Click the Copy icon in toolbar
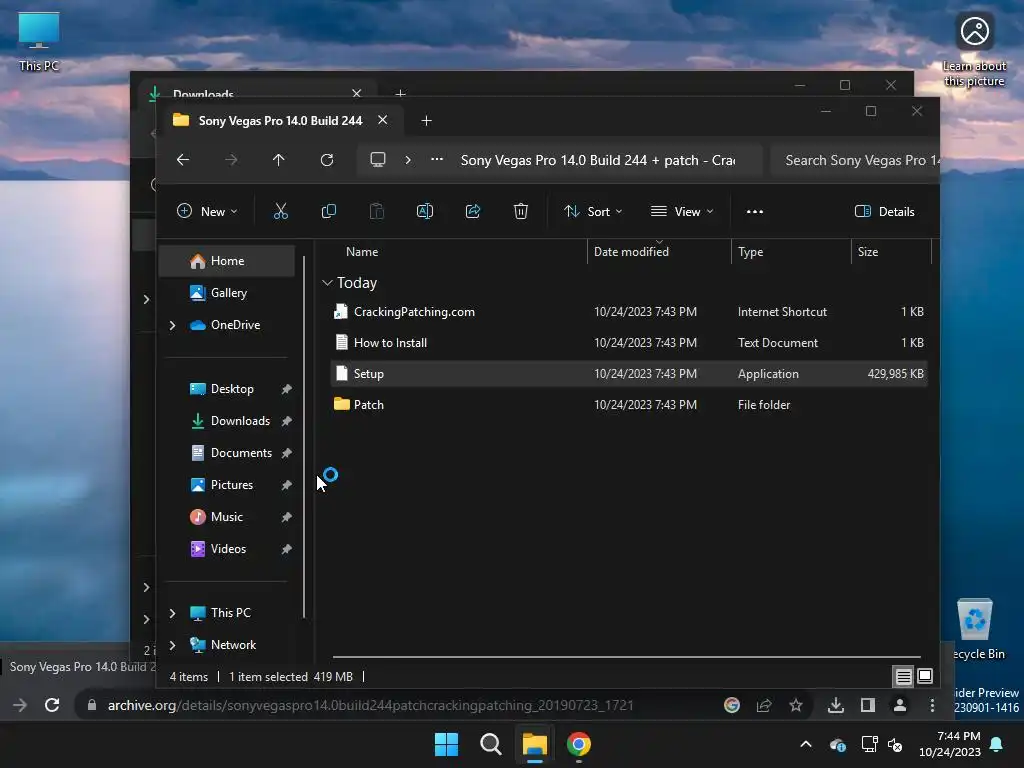Image resolution: width=1024 pixels, height=768 pixels. coord(328,212)
